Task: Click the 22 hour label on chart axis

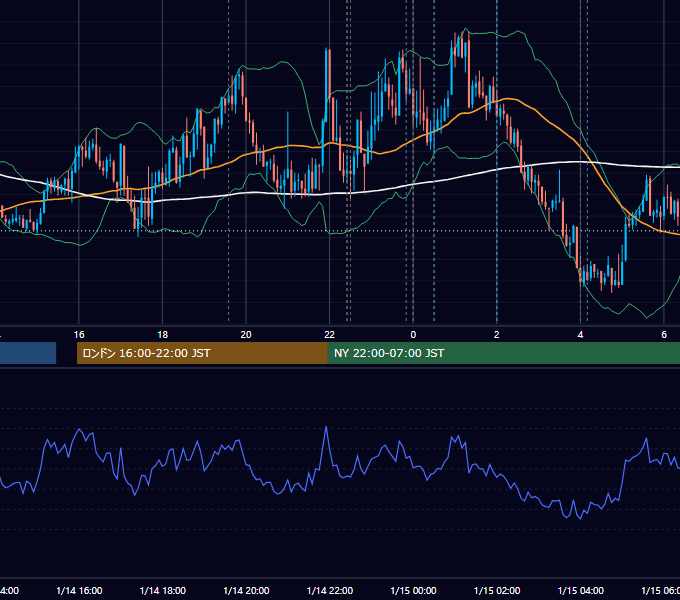Action: (330, 335)
